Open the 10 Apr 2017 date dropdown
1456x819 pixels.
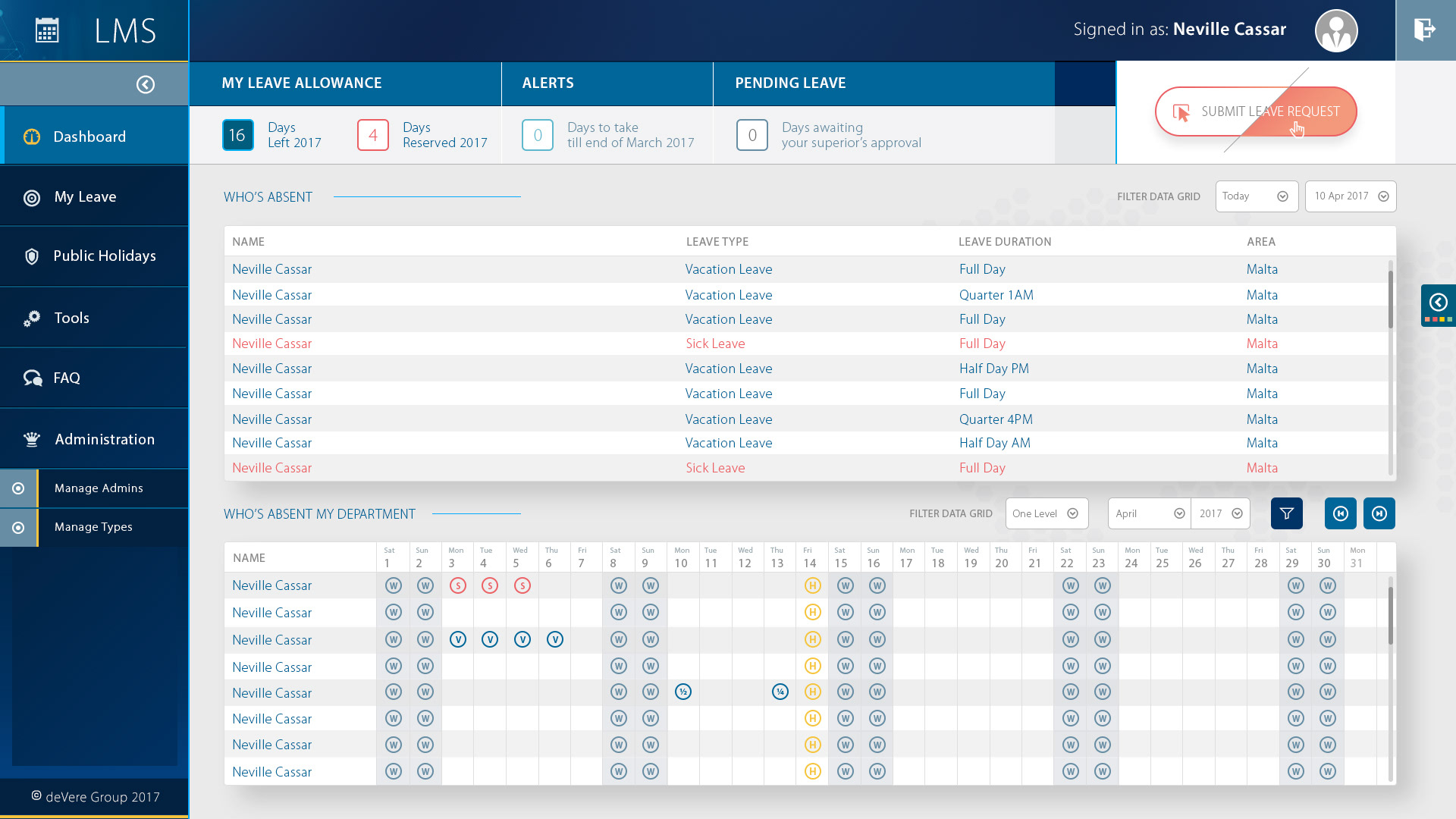click(x=1350, y=196)
